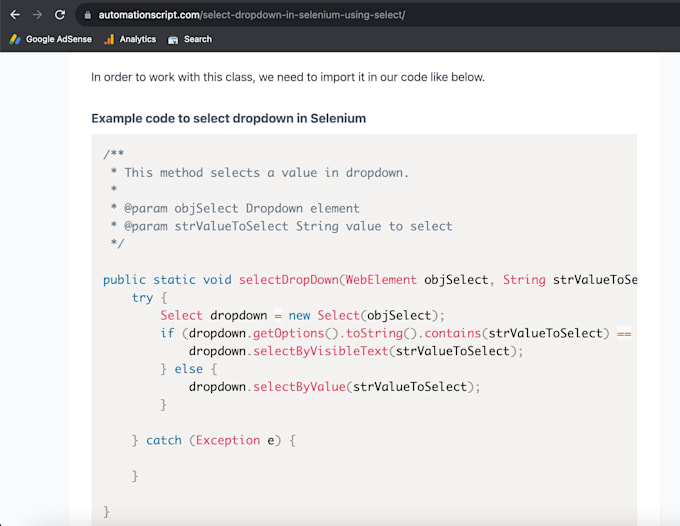The image size is (680, 526).
Task: Click the Search bookmark icon
Action: tap(173, 40)
